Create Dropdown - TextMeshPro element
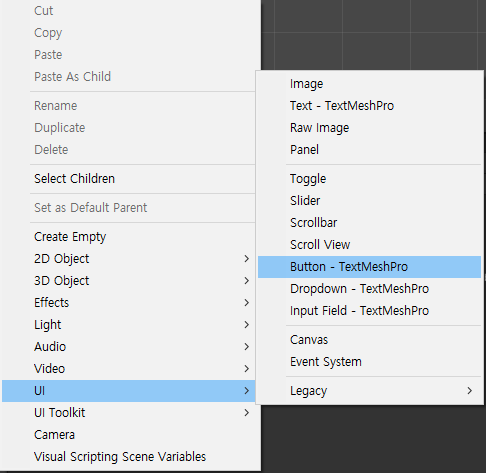Viewport: 486px width, 473px height. point(369,289)
